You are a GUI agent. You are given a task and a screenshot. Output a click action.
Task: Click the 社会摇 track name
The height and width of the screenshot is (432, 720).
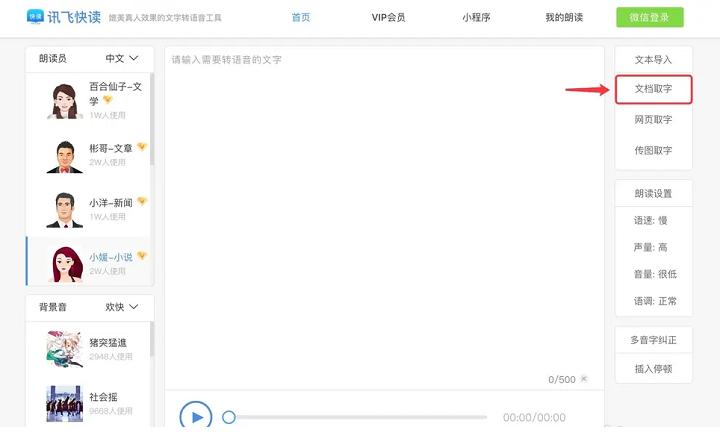point(103,397)
